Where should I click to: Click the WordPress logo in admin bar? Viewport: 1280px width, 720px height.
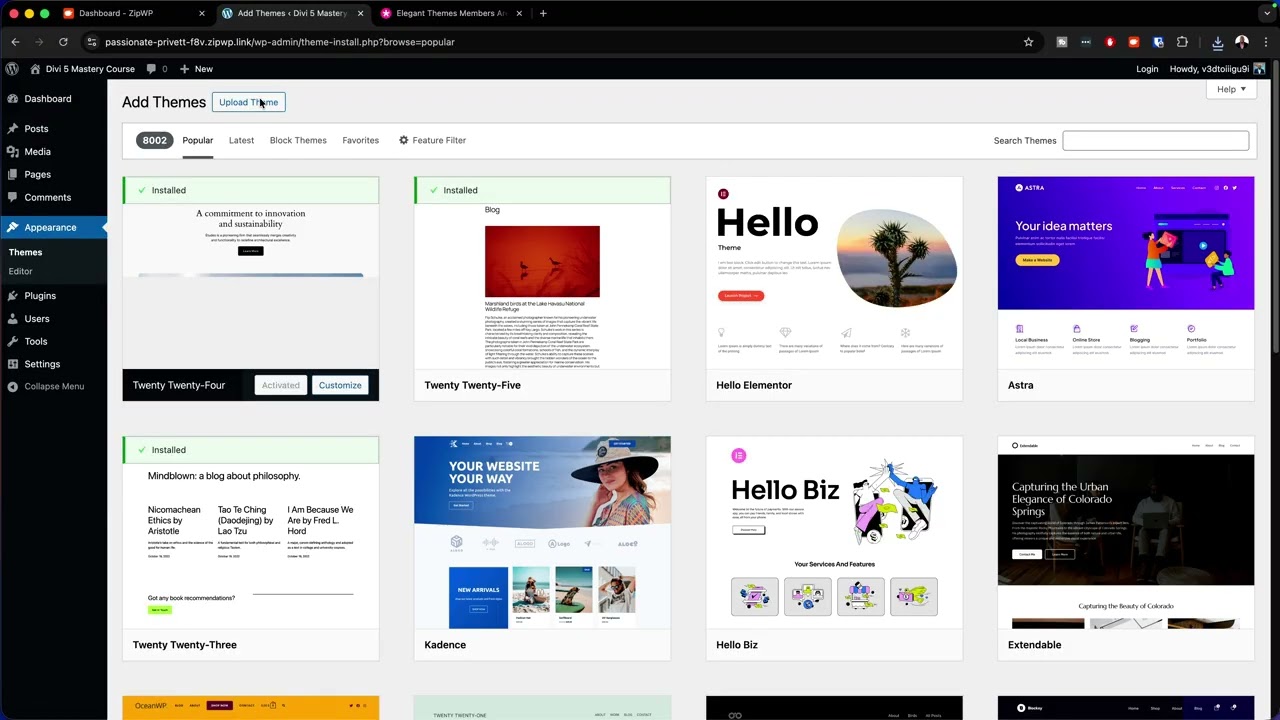click(12, 69)
